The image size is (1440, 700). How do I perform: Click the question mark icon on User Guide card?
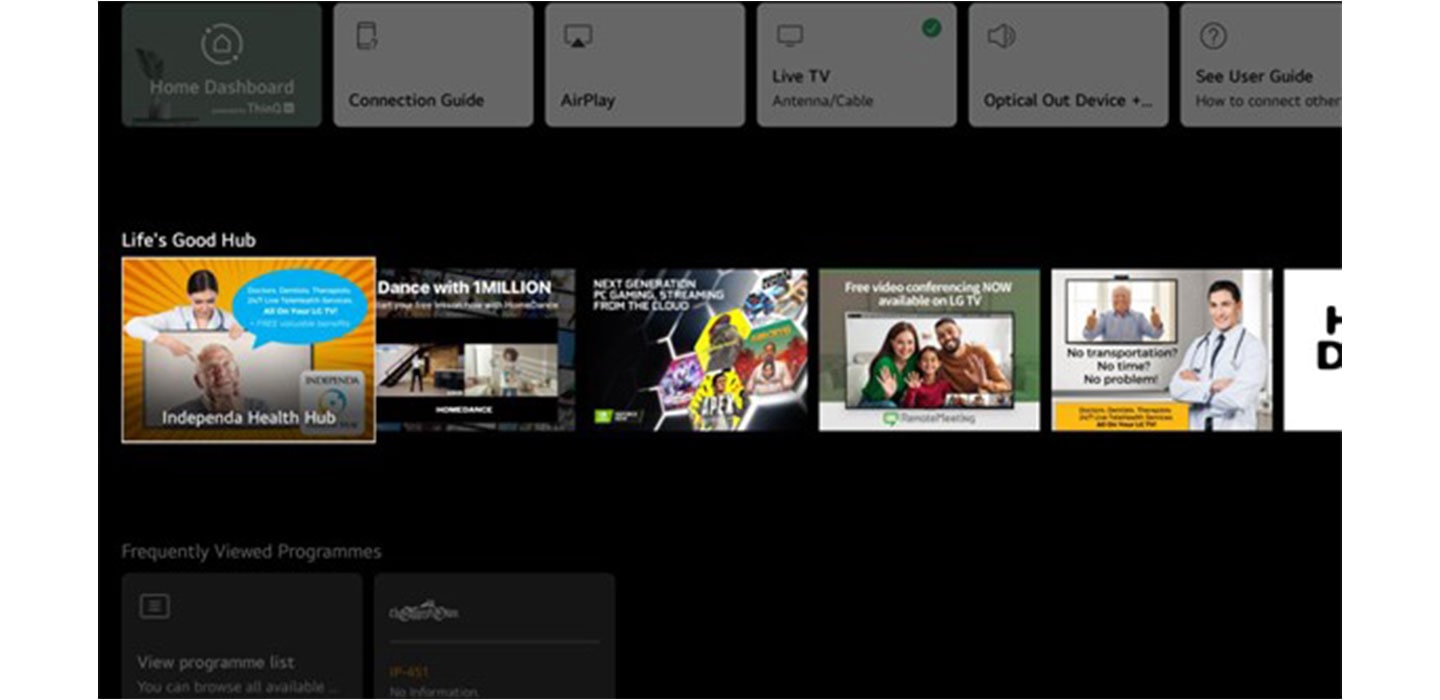(1213, 36)
